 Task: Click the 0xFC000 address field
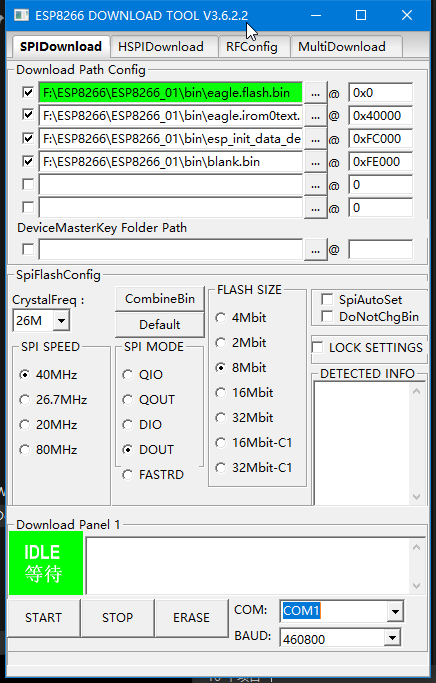click(380, 139)
